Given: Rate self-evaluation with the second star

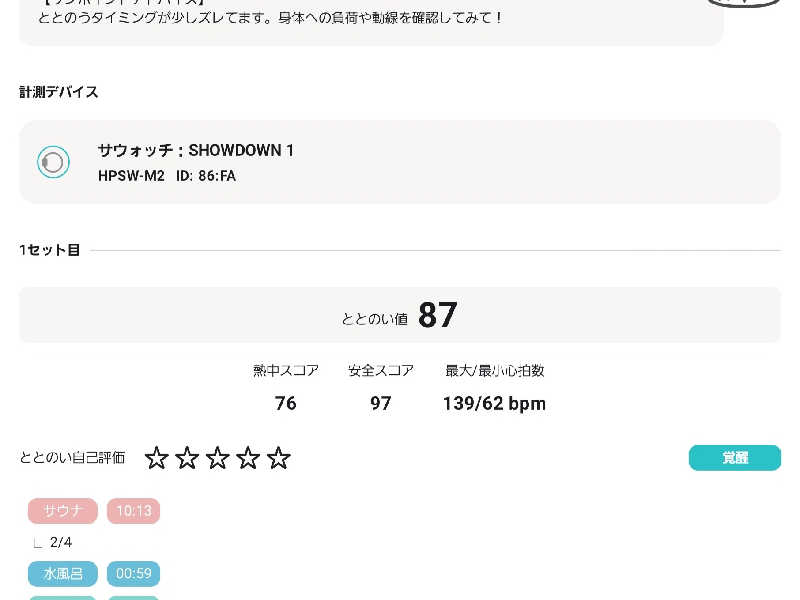Looking at the screenshot, I should coord(187,458).
